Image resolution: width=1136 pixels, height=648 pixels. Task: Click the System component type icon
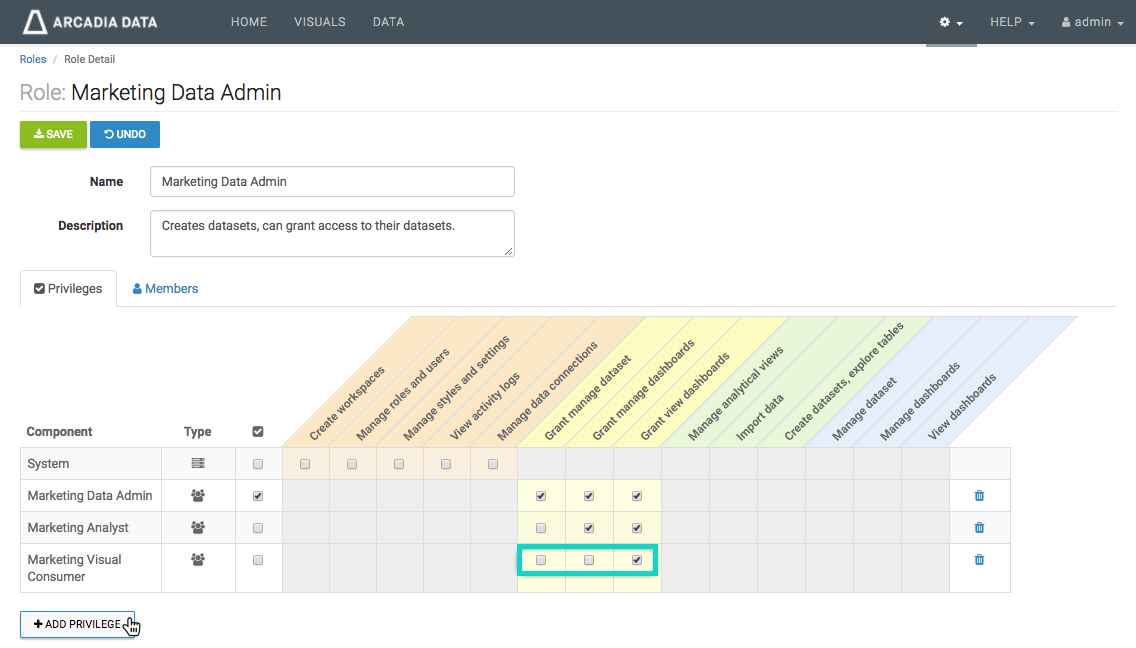pyautogui.click(x=198, y=464)
